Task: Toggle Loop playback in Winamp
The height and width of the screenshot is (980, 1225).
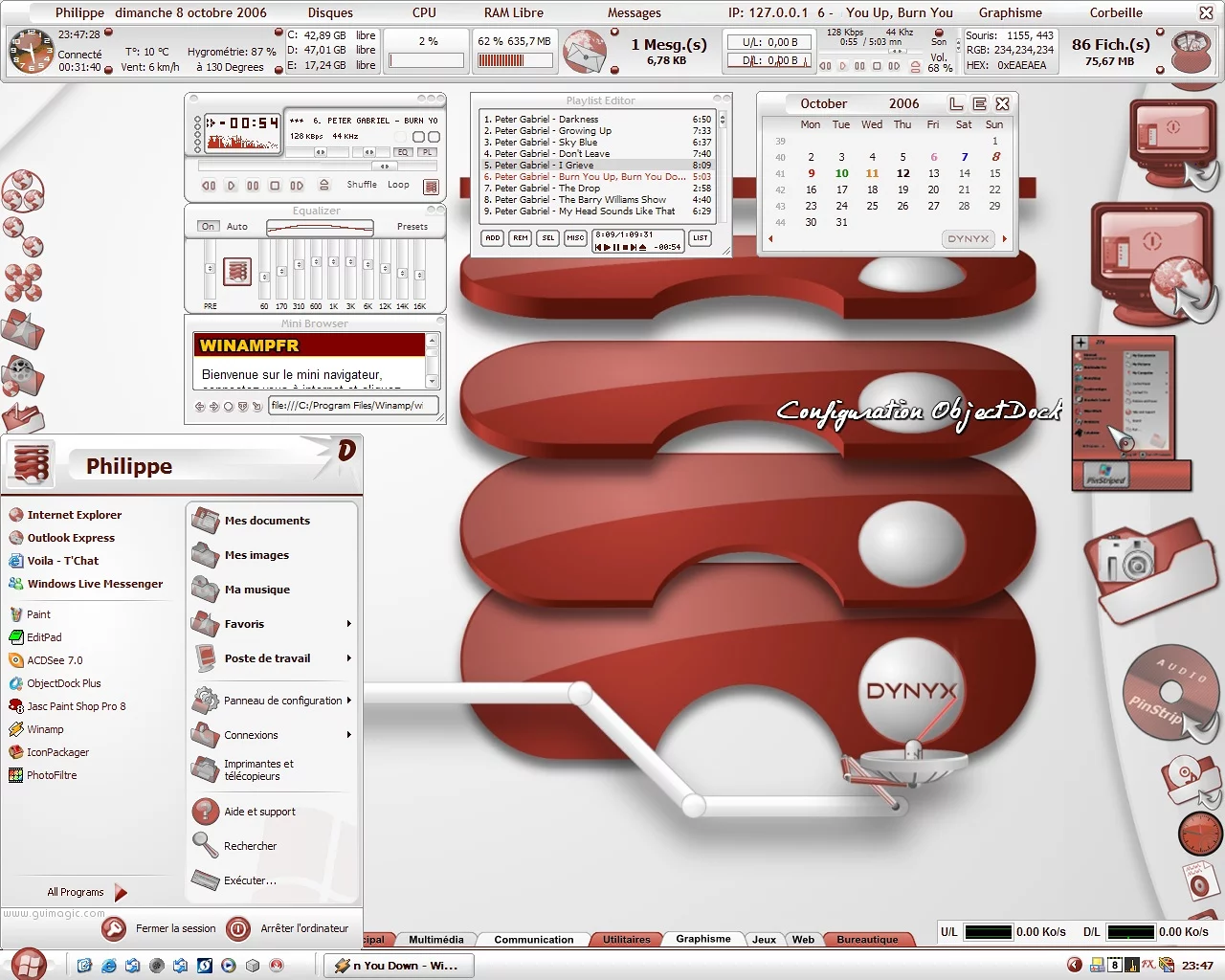Action: coord(398,185)
